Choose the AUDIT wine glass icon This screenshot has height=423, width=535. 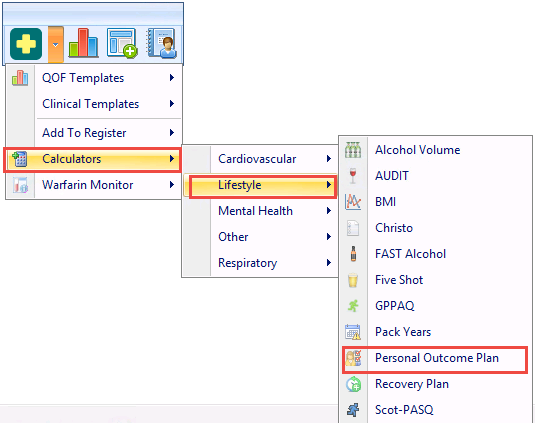tap(353, 176)
